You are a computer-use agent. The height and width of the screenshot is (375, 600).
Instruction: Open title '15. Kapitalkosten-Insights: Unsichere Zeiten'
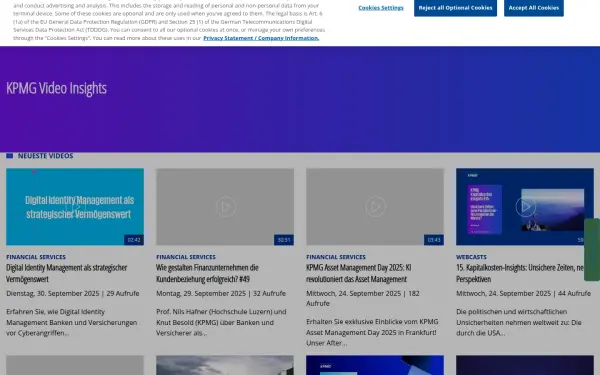coord(520,273)
